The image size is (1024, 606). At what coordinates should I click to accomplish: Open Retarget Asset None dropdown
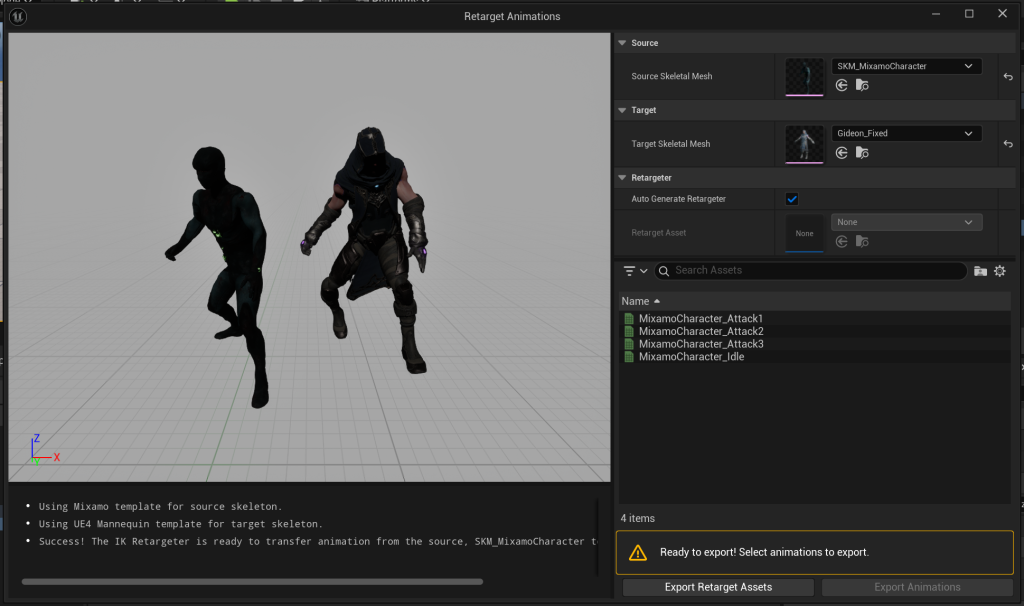[906, 222]
